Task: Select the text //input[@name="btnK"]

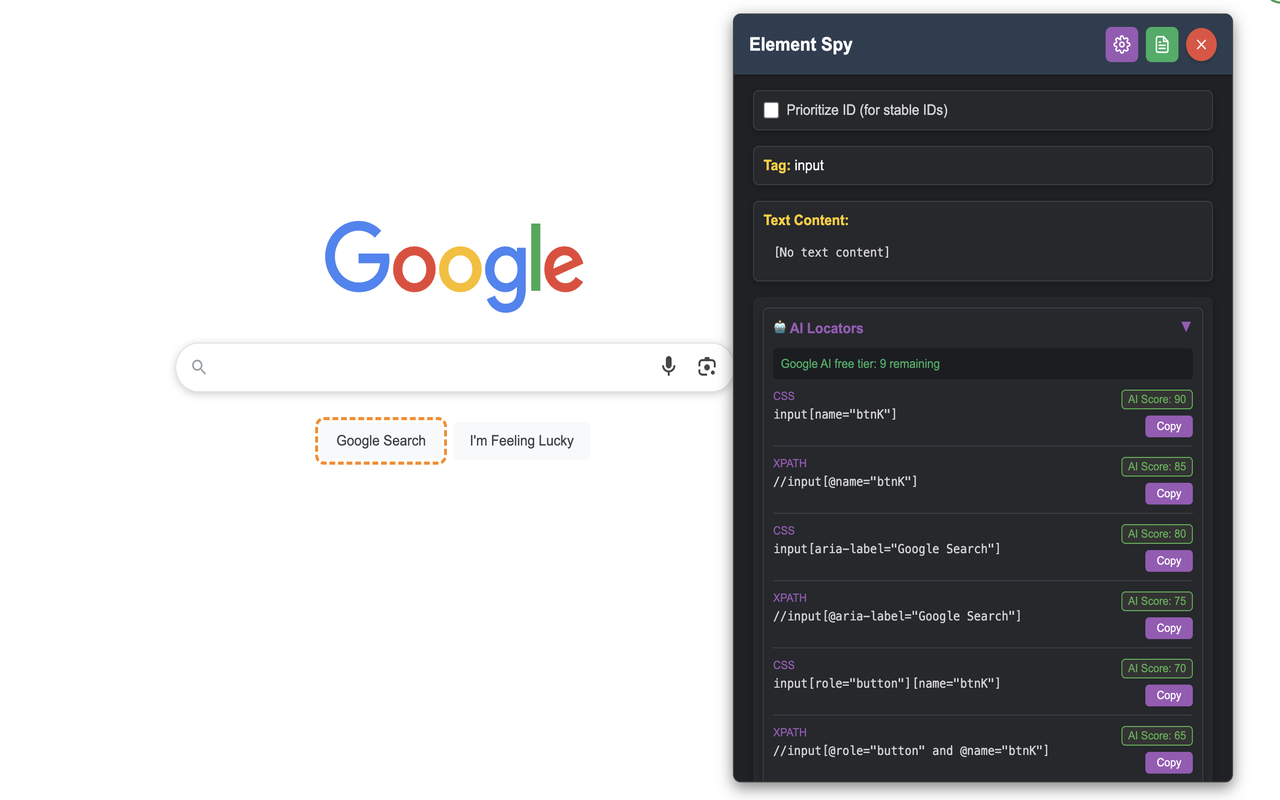Action: (845, 481)
